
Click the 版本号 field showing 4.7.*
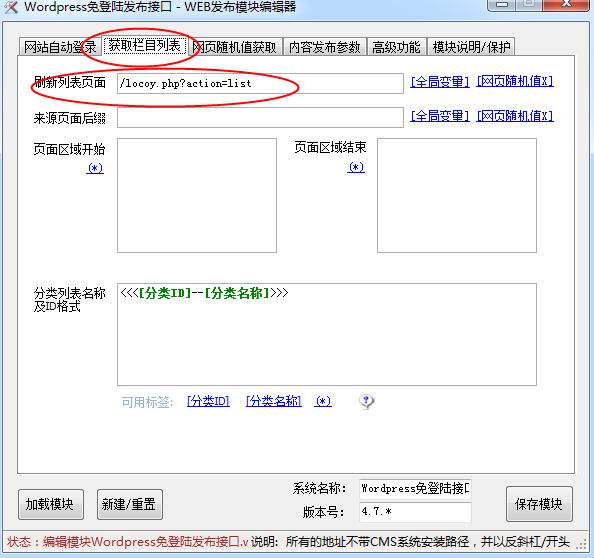click(x=415, y=512)
